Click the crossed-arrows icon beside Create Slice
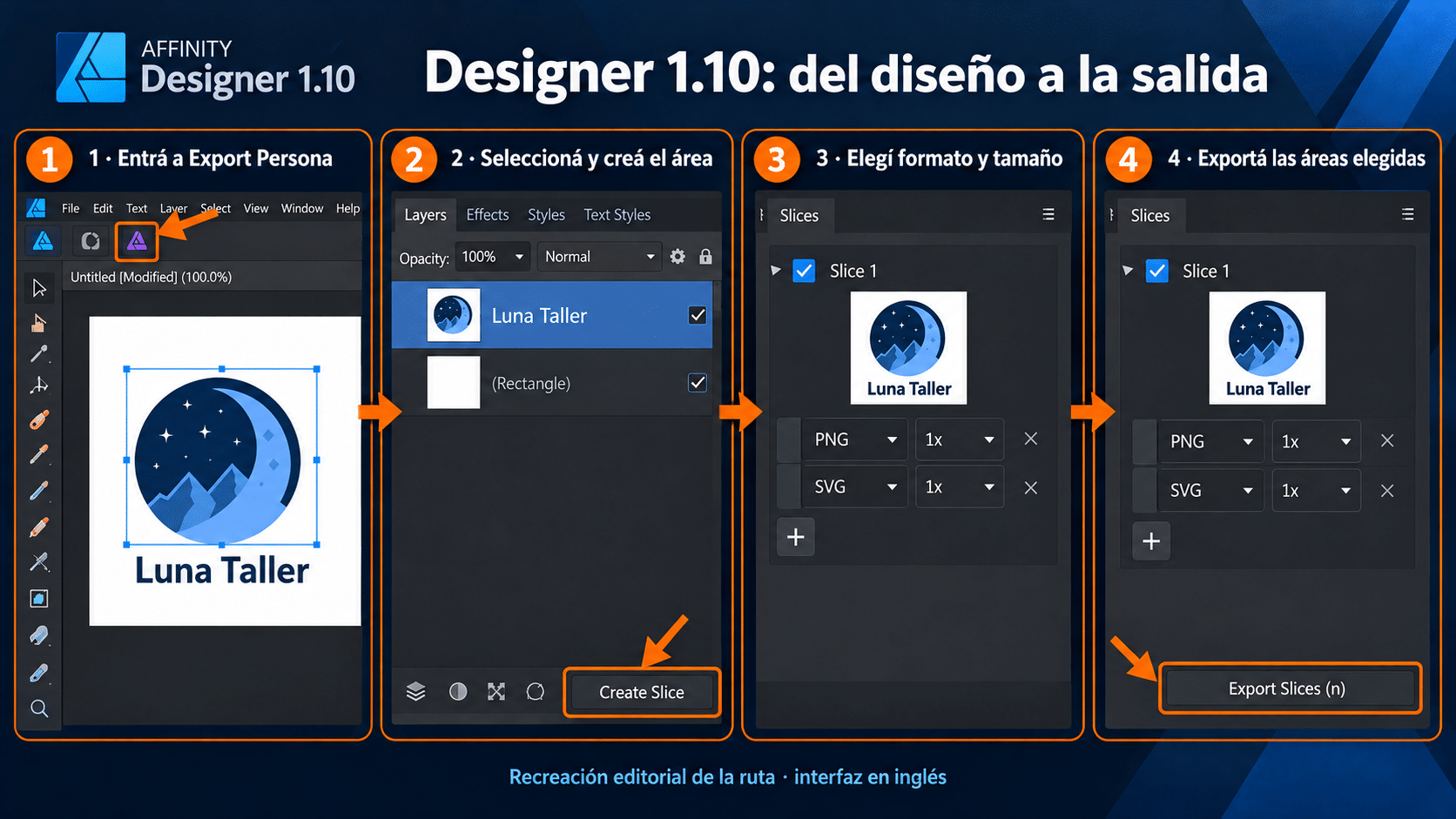The image size is (1456, 819). 496,692
